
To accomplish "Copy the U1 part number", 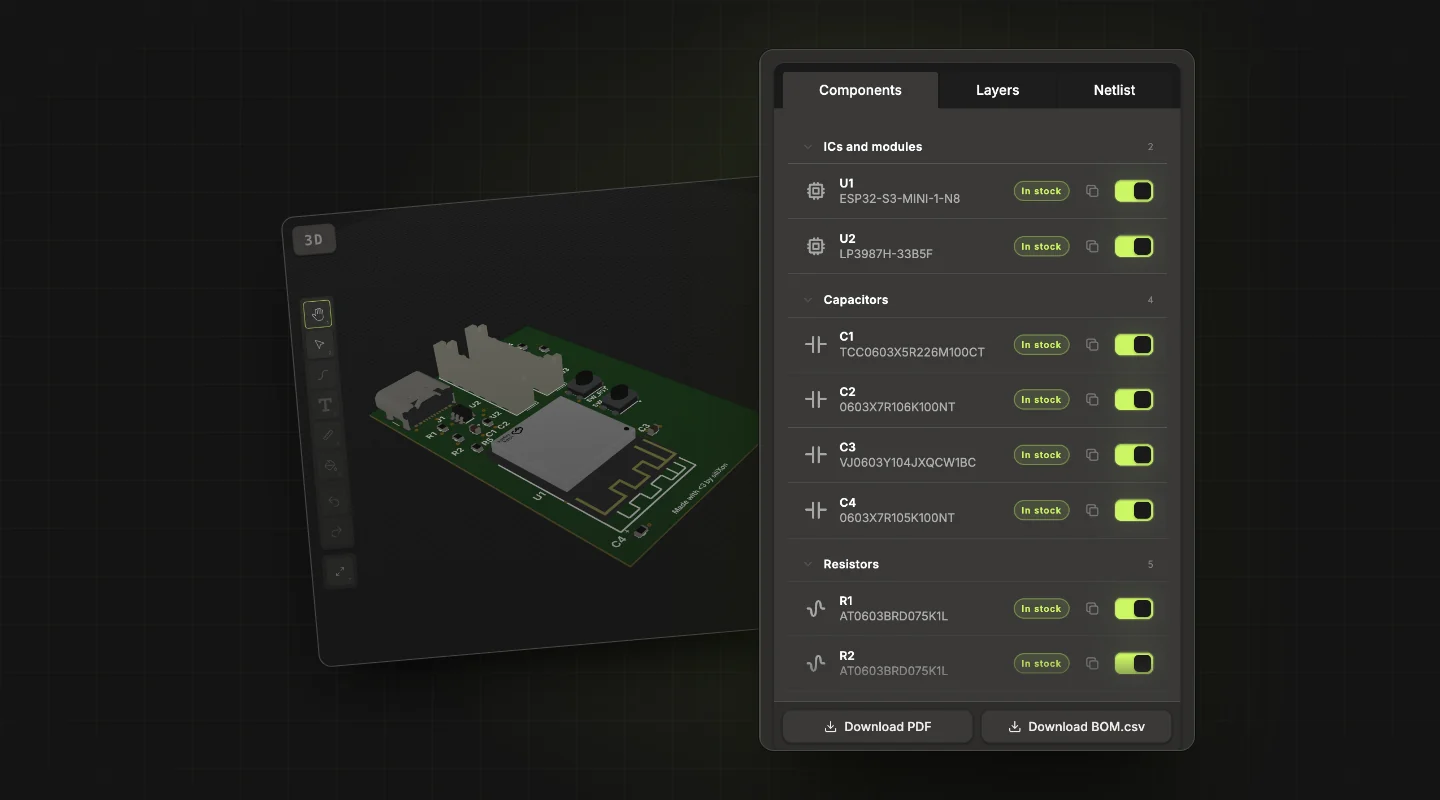I will [1092, 191].
